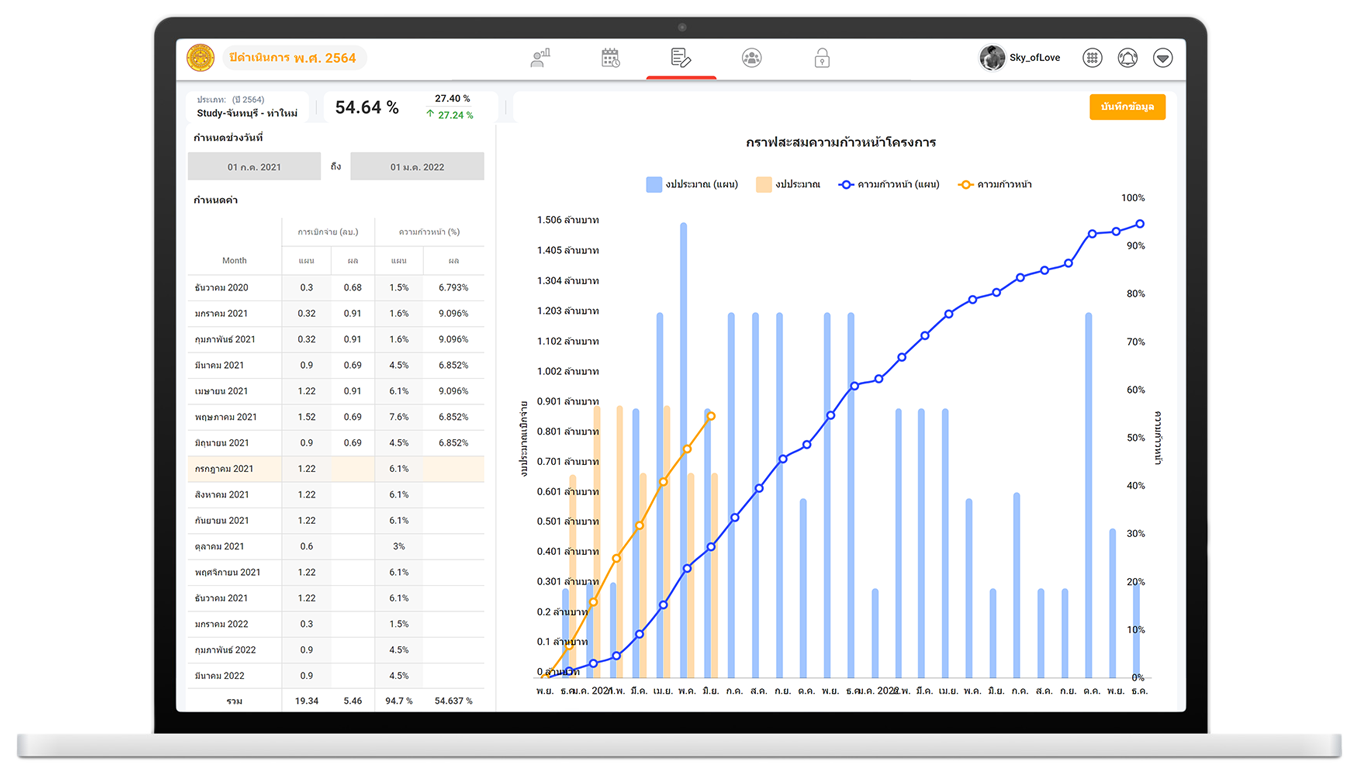Click the บันทึกข้อมูล save button
1366x777 pixels.
click(x=1127, y=107)
